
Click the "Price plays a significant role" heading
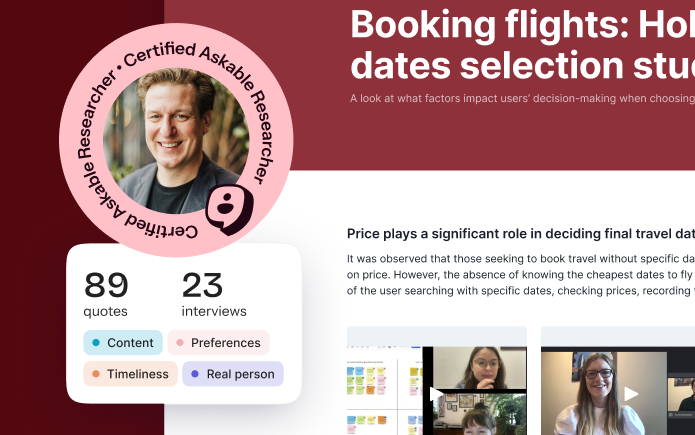coord(520,234)
